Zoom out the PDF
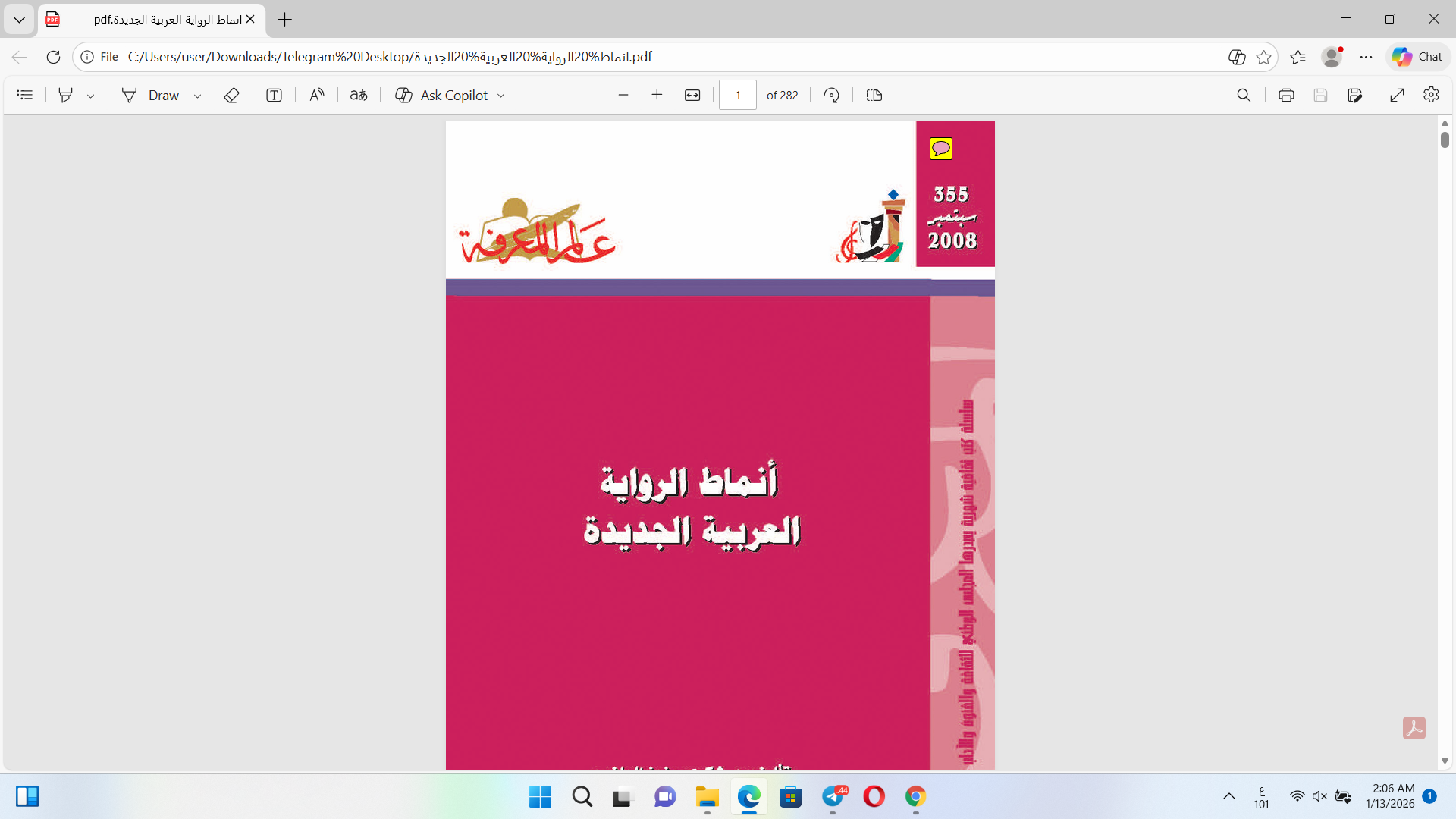Image resolution: width=1456 pixels, height=819 pixels. coord(623,95)
